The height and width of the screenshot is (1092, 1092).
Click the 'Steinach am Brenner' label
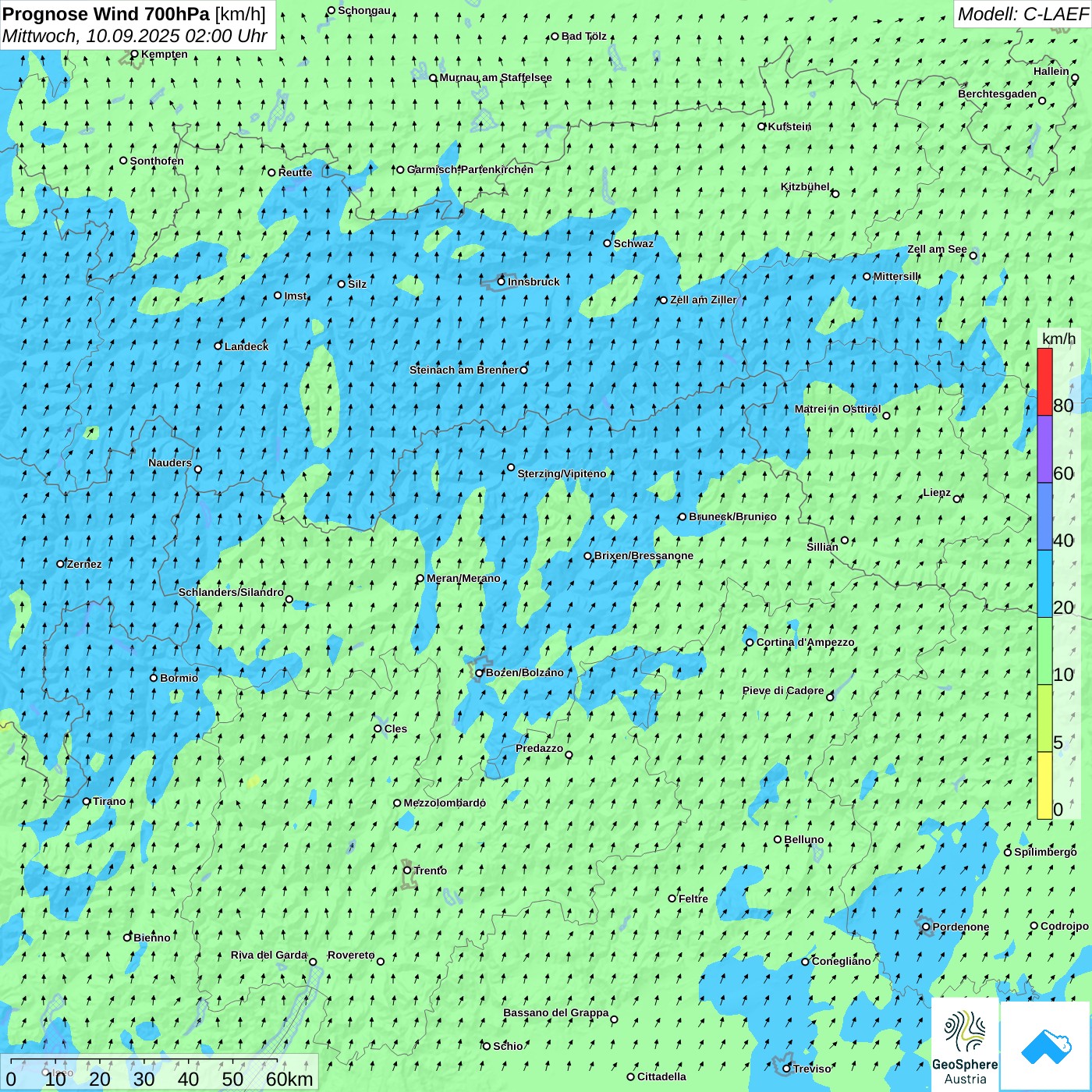coord(463,370)
